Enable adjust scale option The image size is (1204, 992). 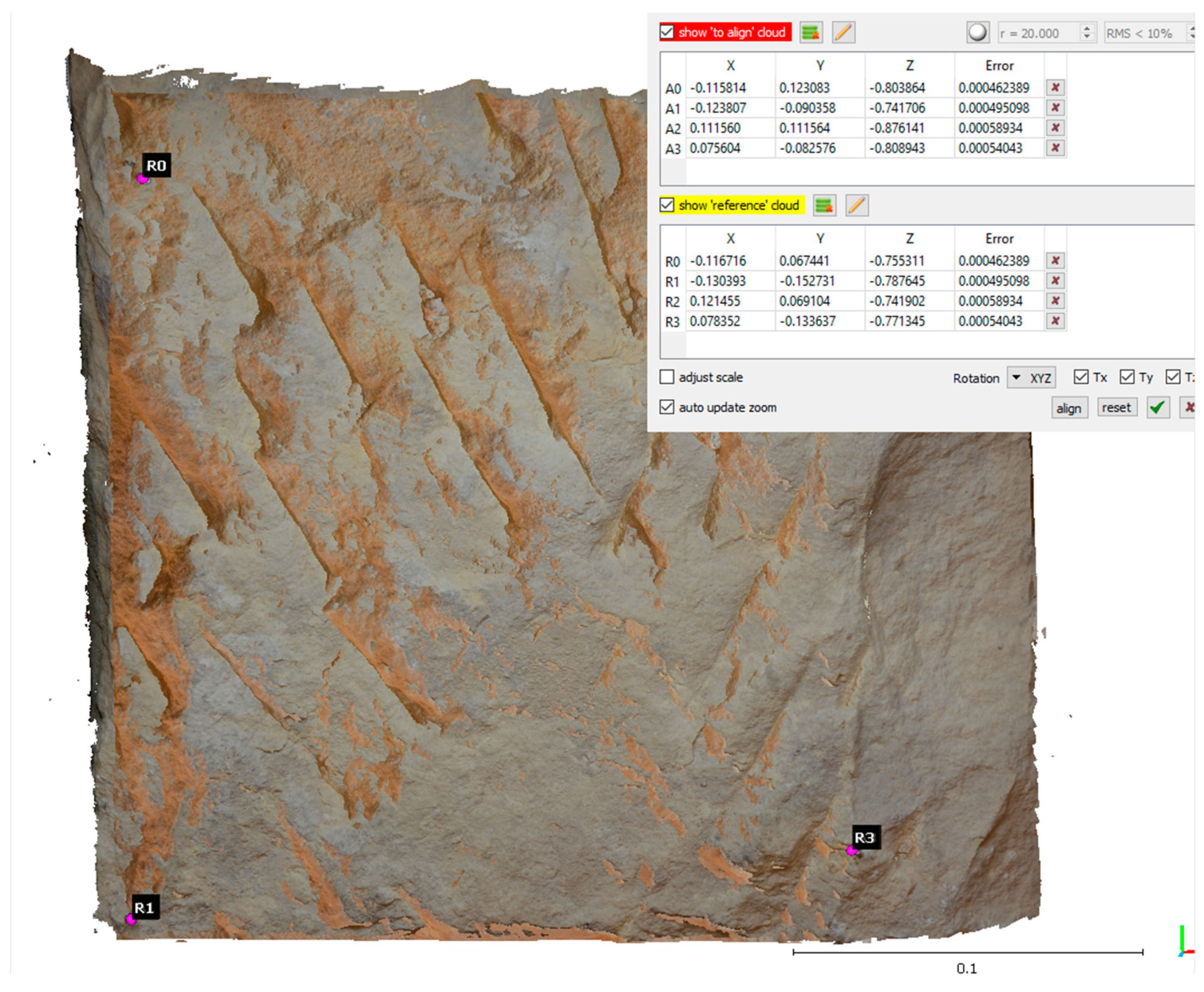tap(666, 377)
